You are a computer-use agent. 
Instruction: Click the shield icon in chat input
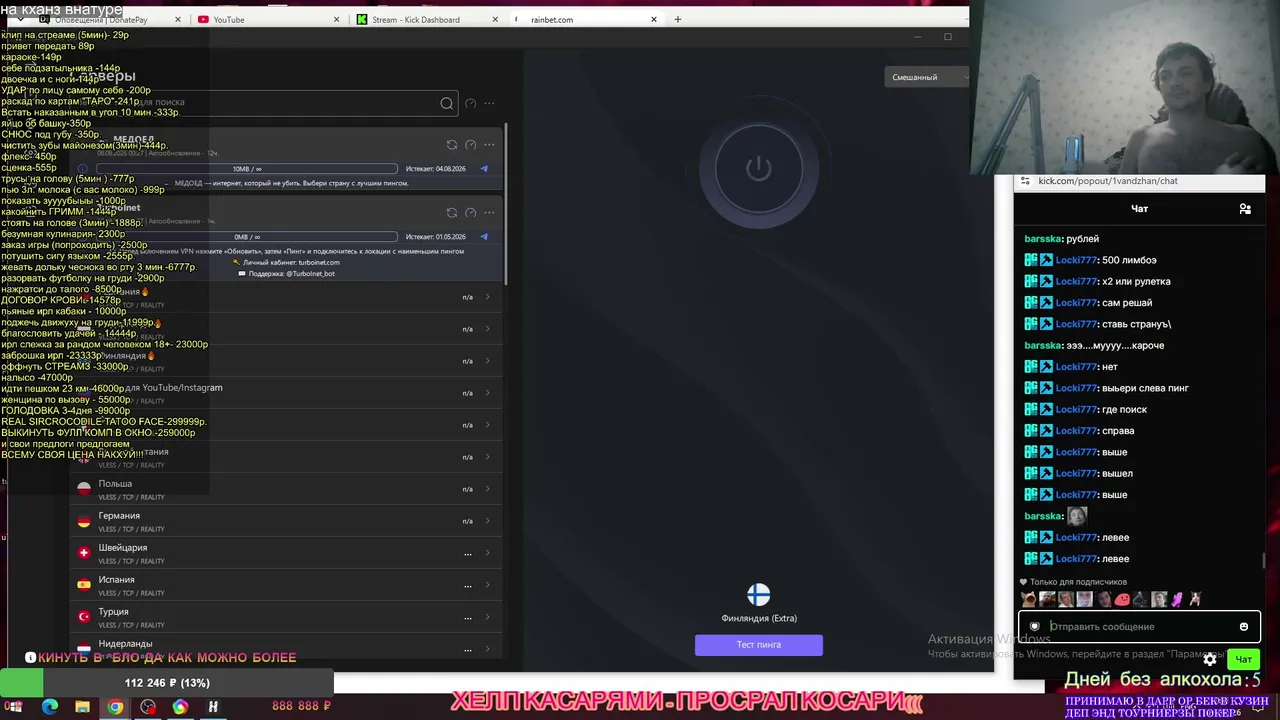(1034, 627)
